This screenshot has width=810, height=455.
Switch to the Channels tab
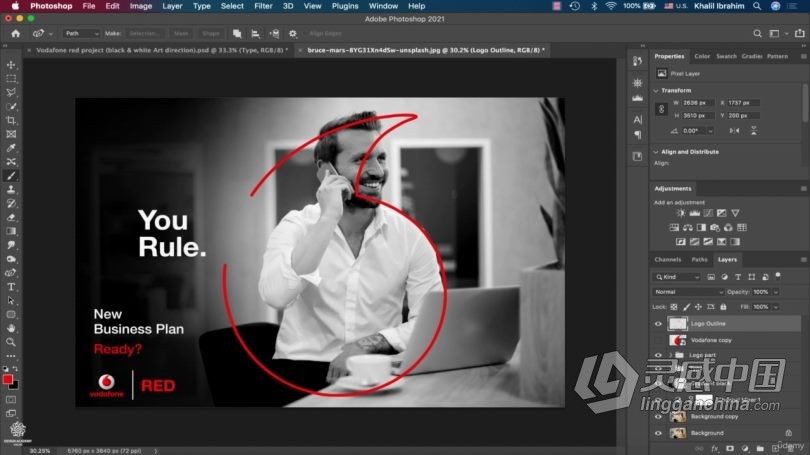tap(667, 260)
